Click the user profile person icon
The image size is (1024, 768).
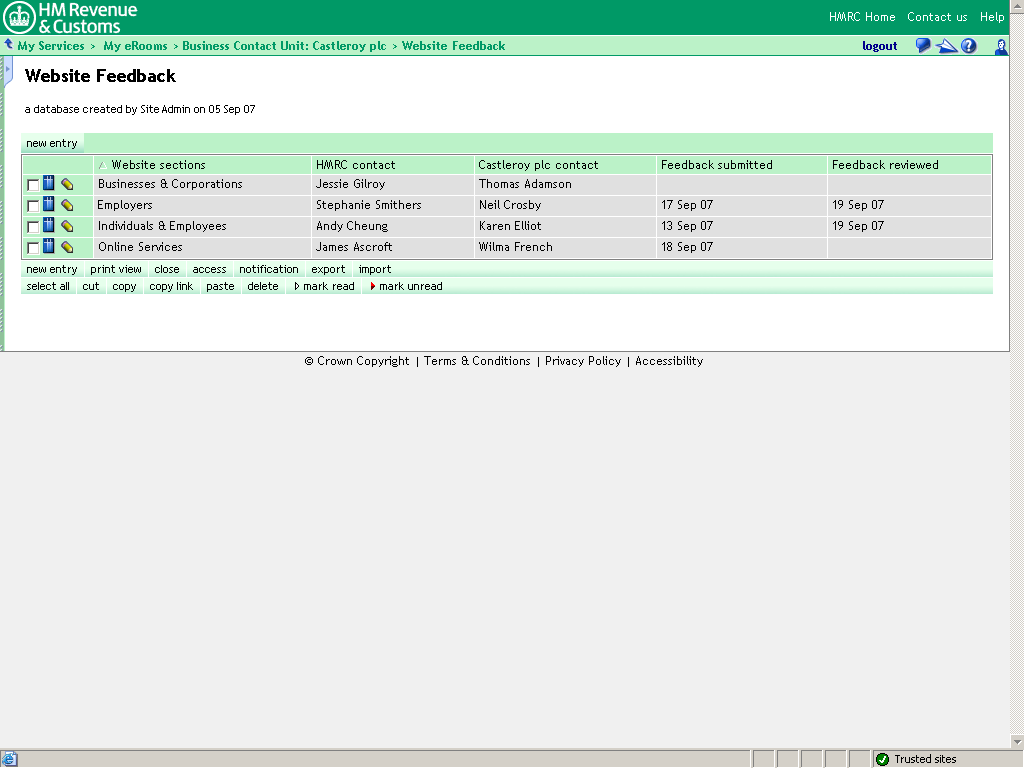click(x=1000, y=46)
